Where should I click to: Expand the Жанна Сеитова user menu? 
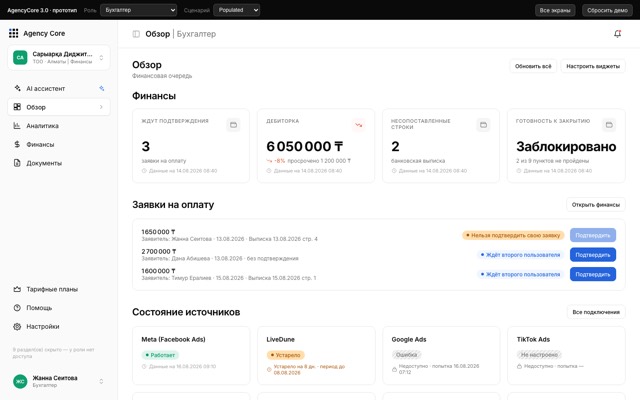pyautogui.click(x=59, y=381)
